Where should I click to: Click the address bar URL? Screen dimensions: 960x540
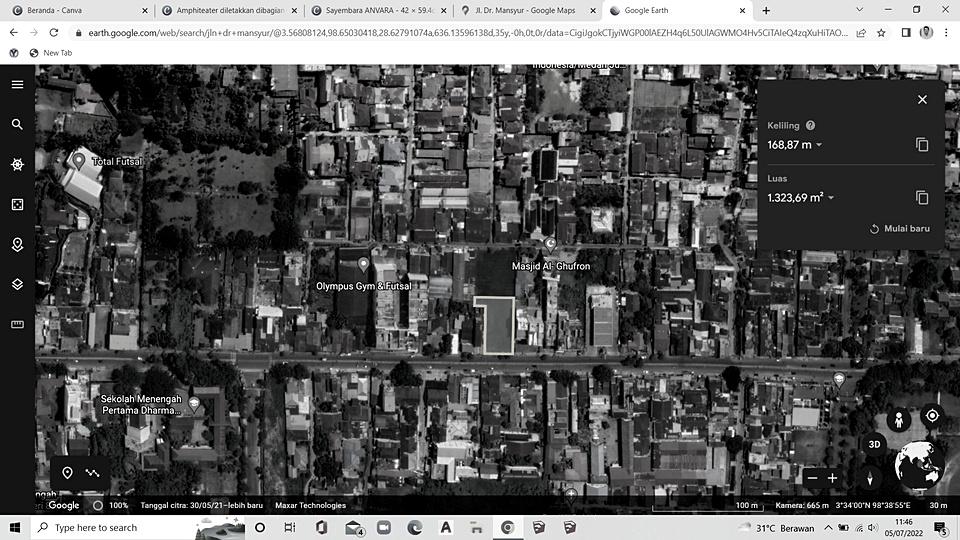coord(468,33)
